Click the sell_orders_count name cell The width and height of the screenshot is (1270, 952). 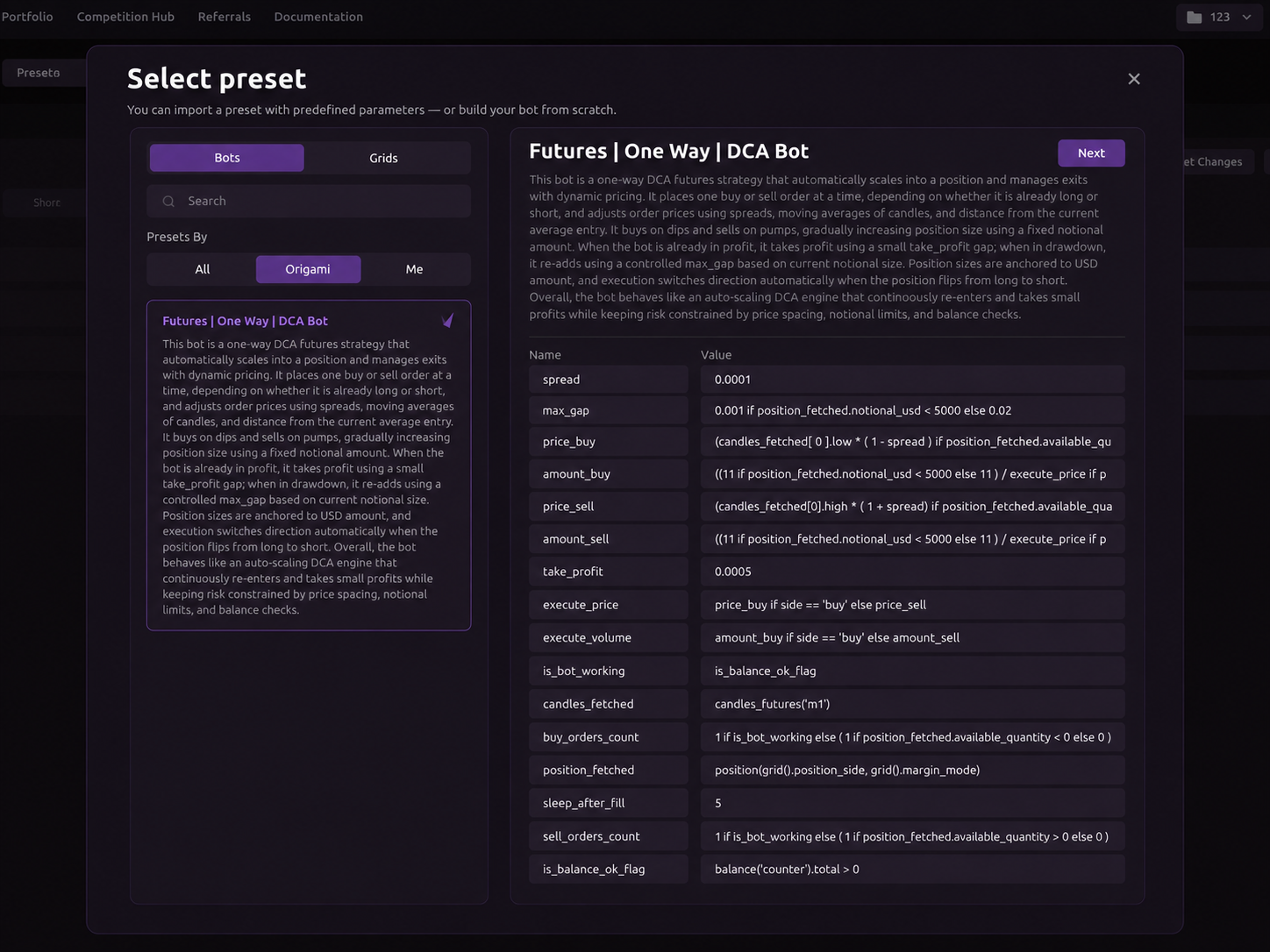[x=609, y=836]
